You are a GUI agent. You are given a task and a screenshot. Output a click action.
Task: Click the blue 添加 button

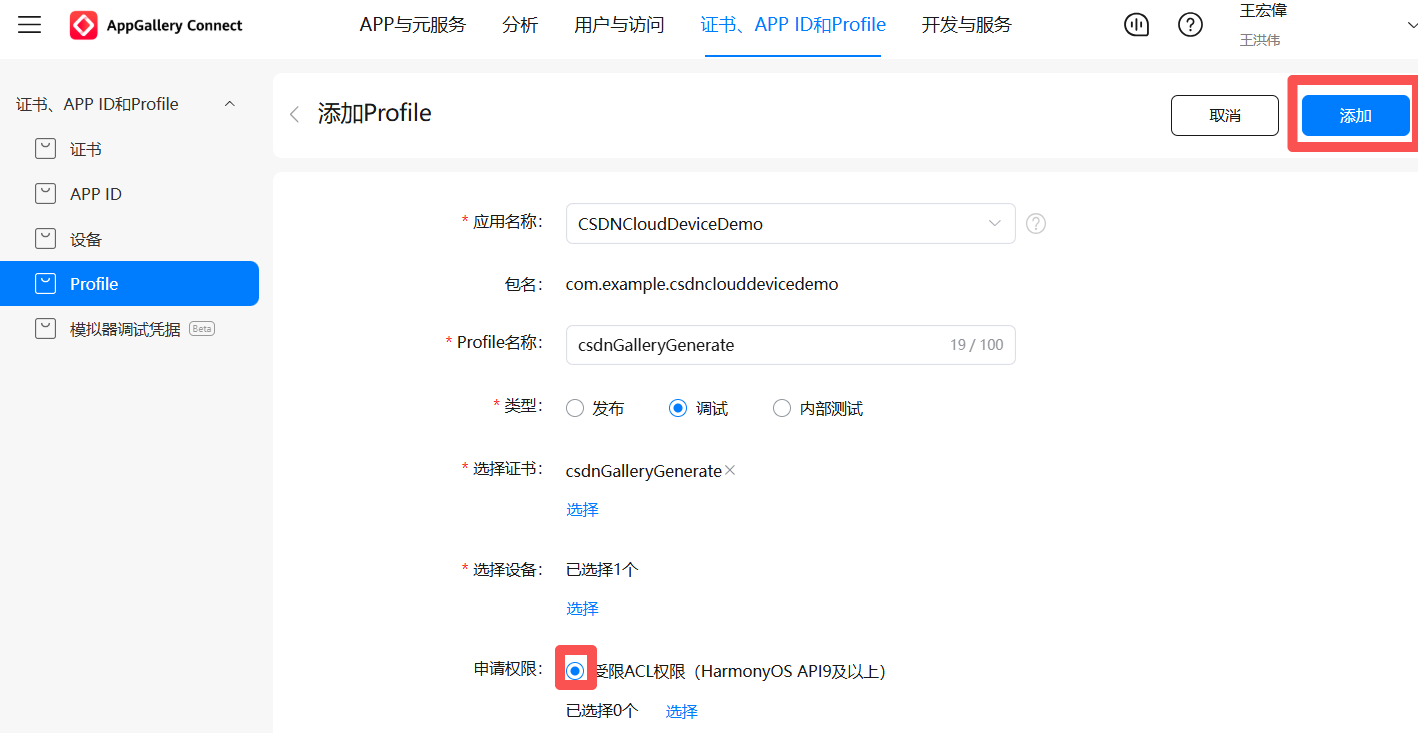click(x=1356, y=116)
